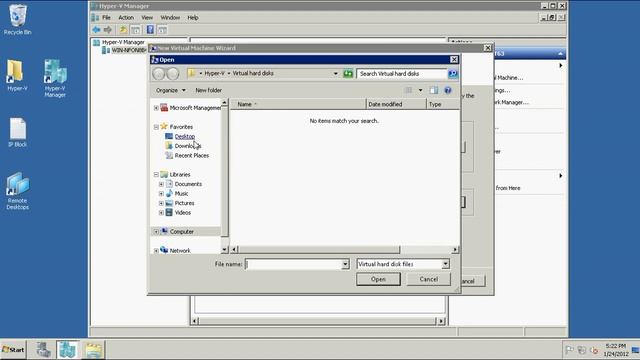Click navigation pane scroll down arrow
640x360 pixels.
pyautogui.click(x=224, y=250)
